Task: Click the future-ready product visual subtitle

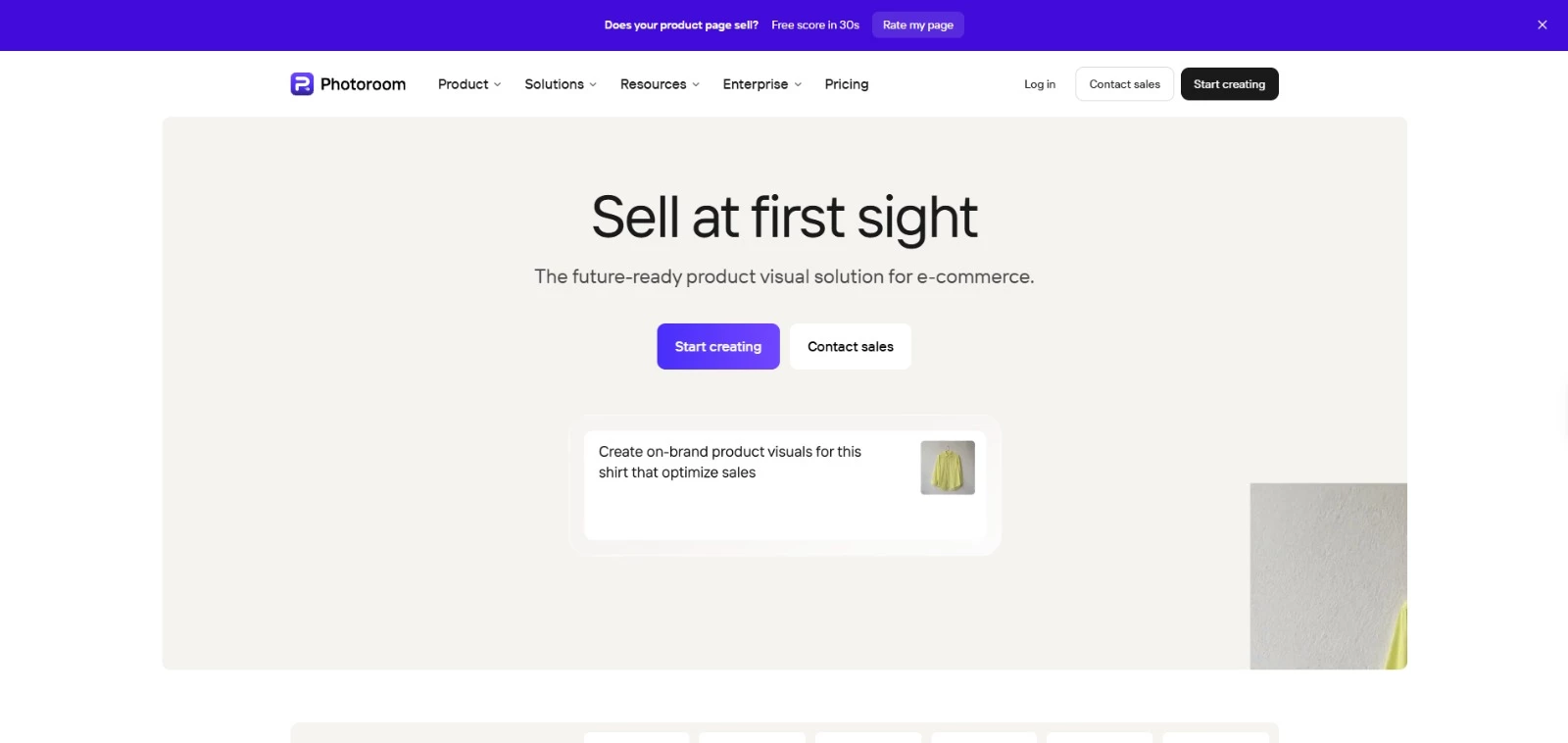Action: [784, 277]
